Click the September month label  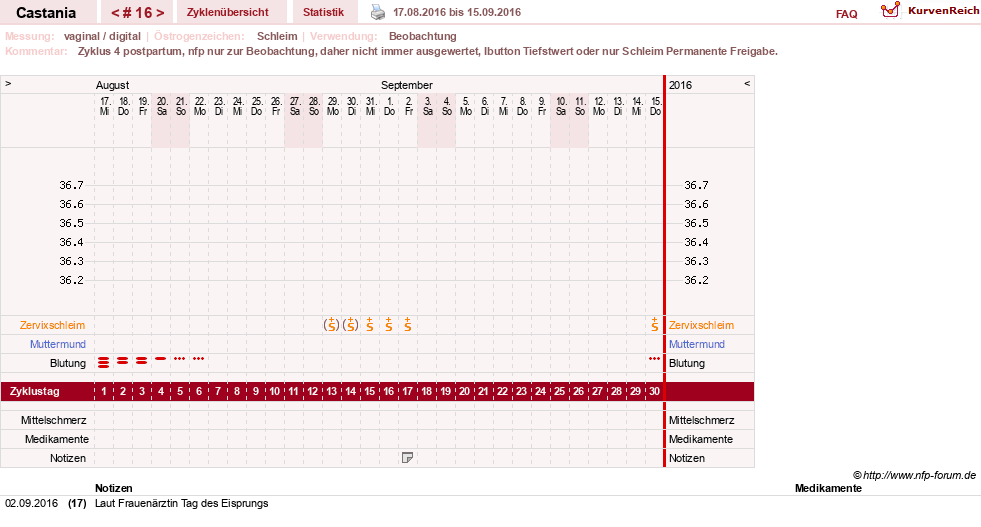(407, 84)
